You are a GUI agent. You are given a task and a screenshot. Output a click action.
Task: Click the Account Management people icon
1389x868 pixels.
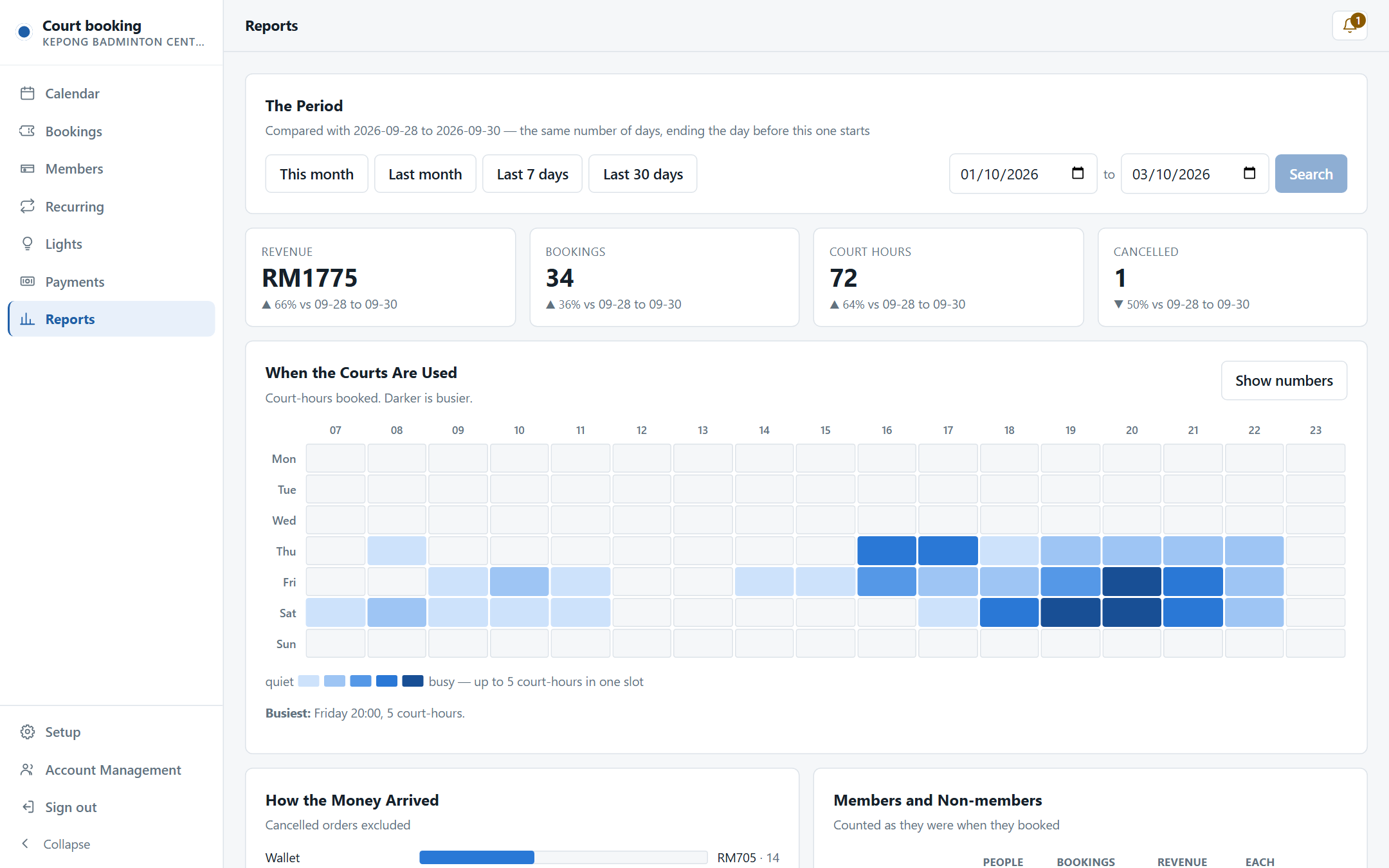coord(27,770)
